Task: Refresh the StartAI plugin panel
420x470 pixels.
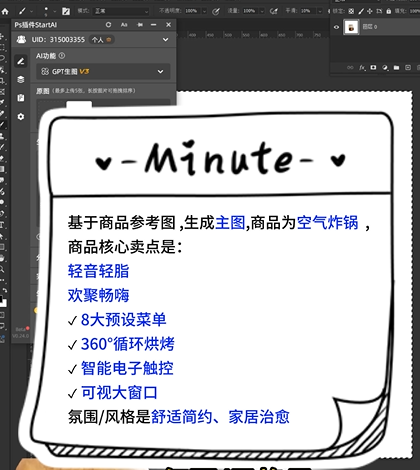Action: 108,25
